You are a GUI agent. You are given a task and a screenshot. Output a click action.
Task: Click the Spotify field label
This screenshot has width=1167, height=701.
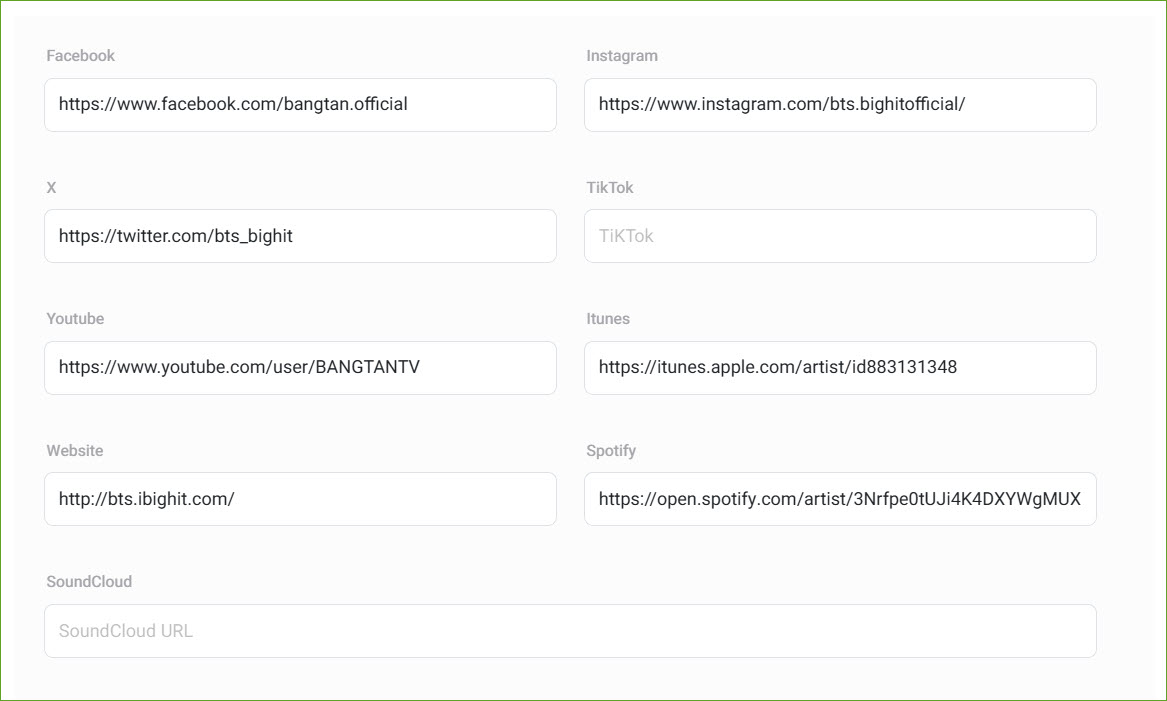point(610,451)
